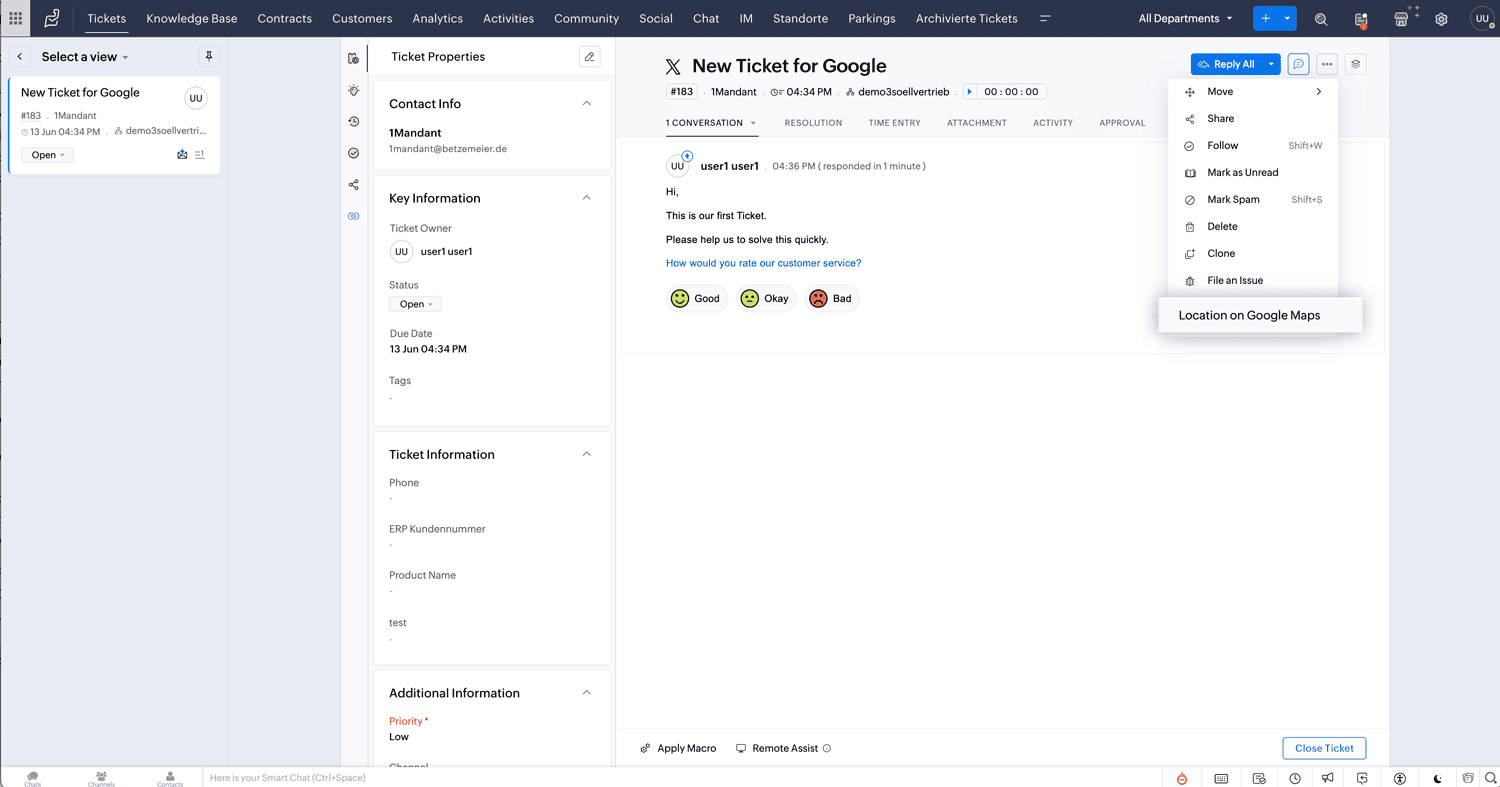The width and height of the screenshot is (1500, 787).
Task: Open the clock icon in the bottom bar
Action: pos(1295,778)
